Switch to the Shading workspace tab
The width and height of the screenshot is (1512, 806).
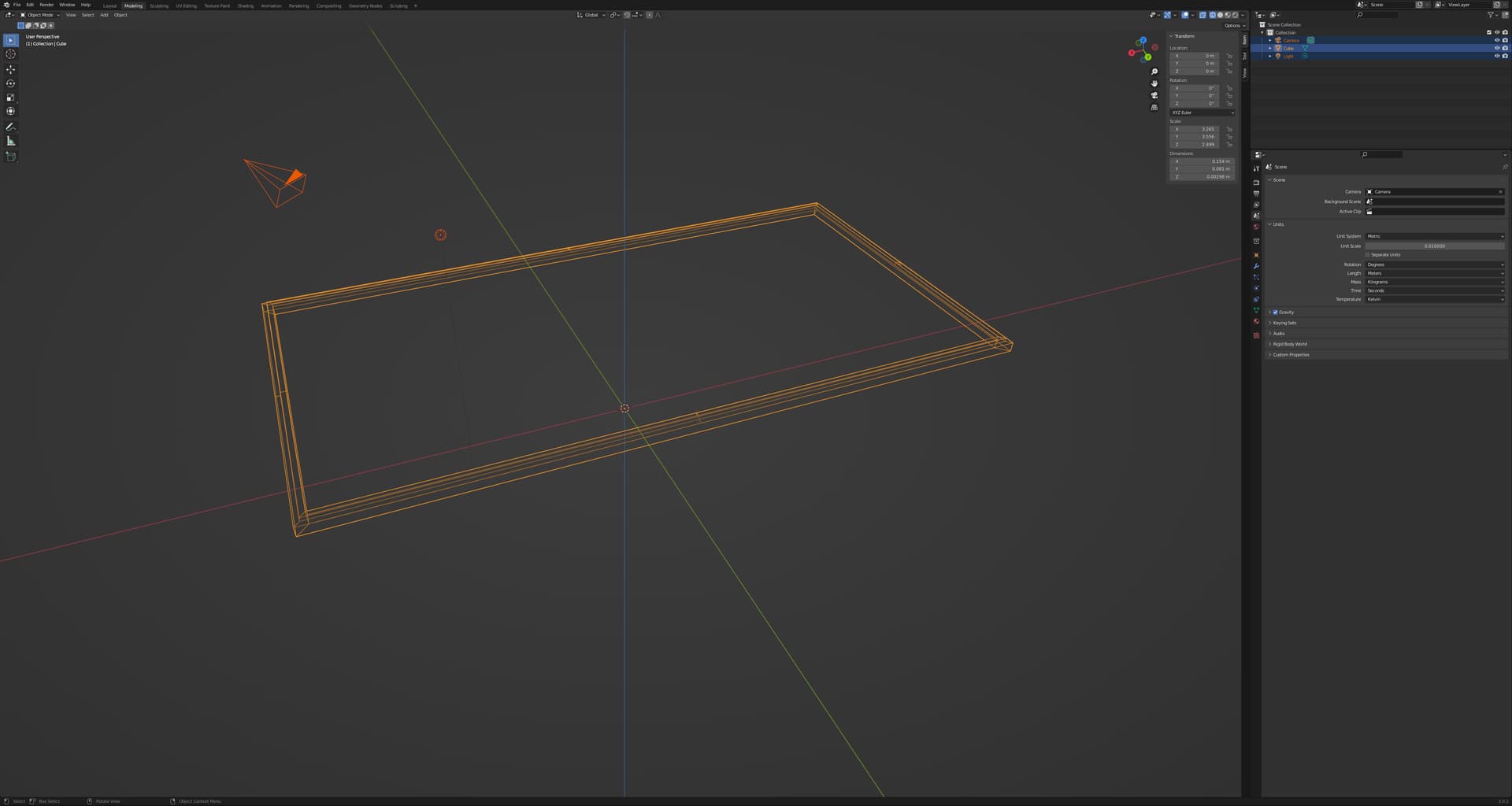pyautogui.click(x=246, y=6)
